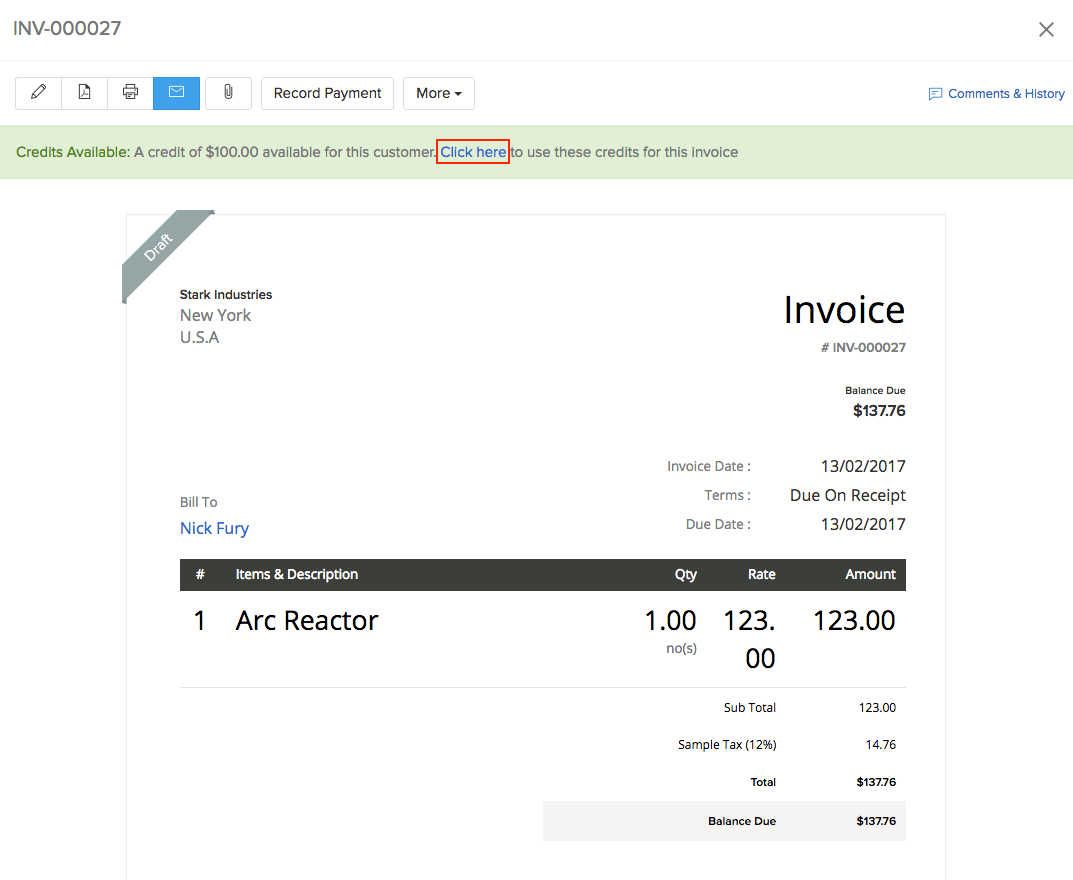Screen dimensions: 1073x880
Task: Expand the More dropdown menu
Action: [438, 93]
